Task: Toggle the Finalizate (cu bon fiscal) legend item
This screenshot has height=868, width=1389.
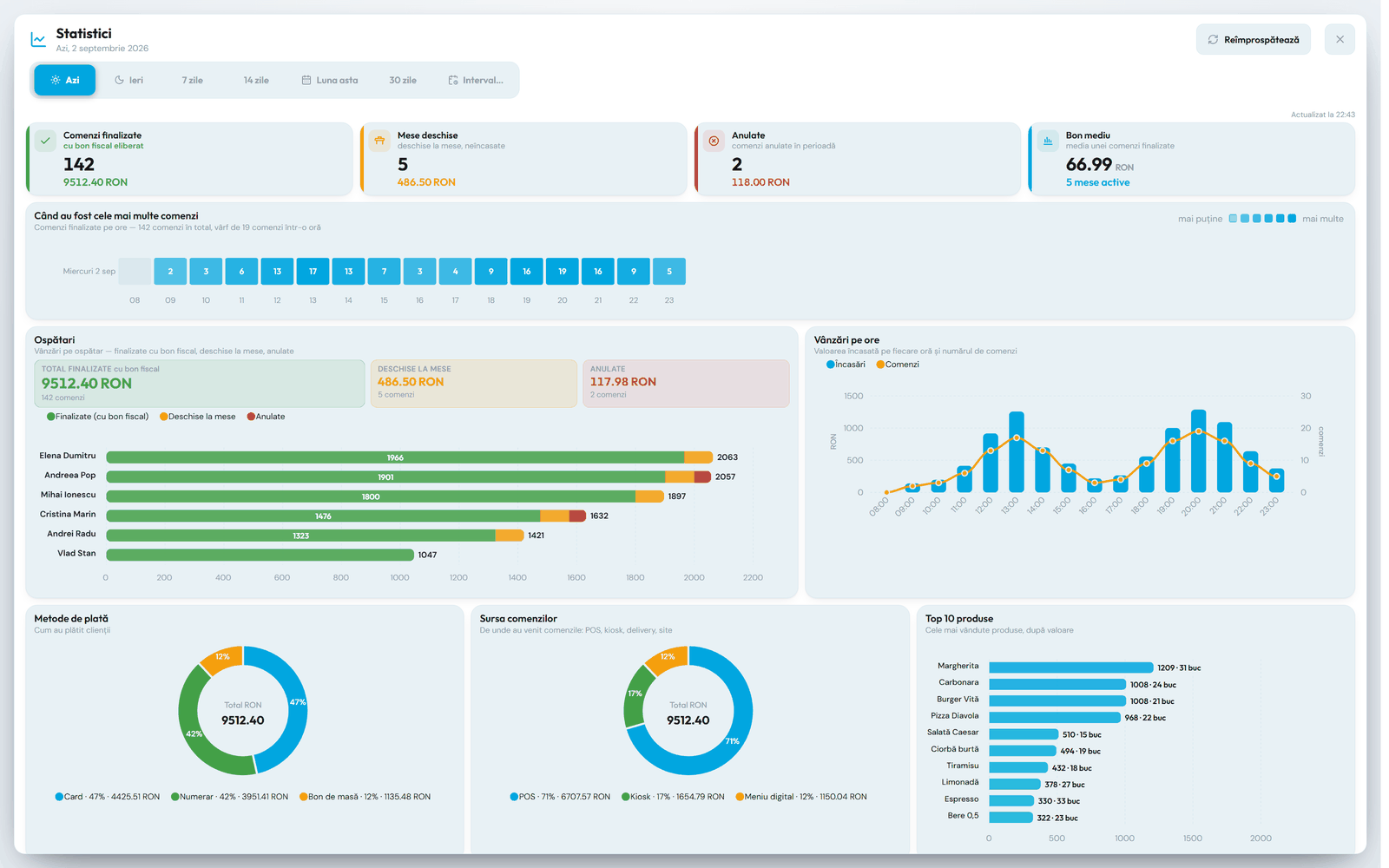Action: pos(98,417)
